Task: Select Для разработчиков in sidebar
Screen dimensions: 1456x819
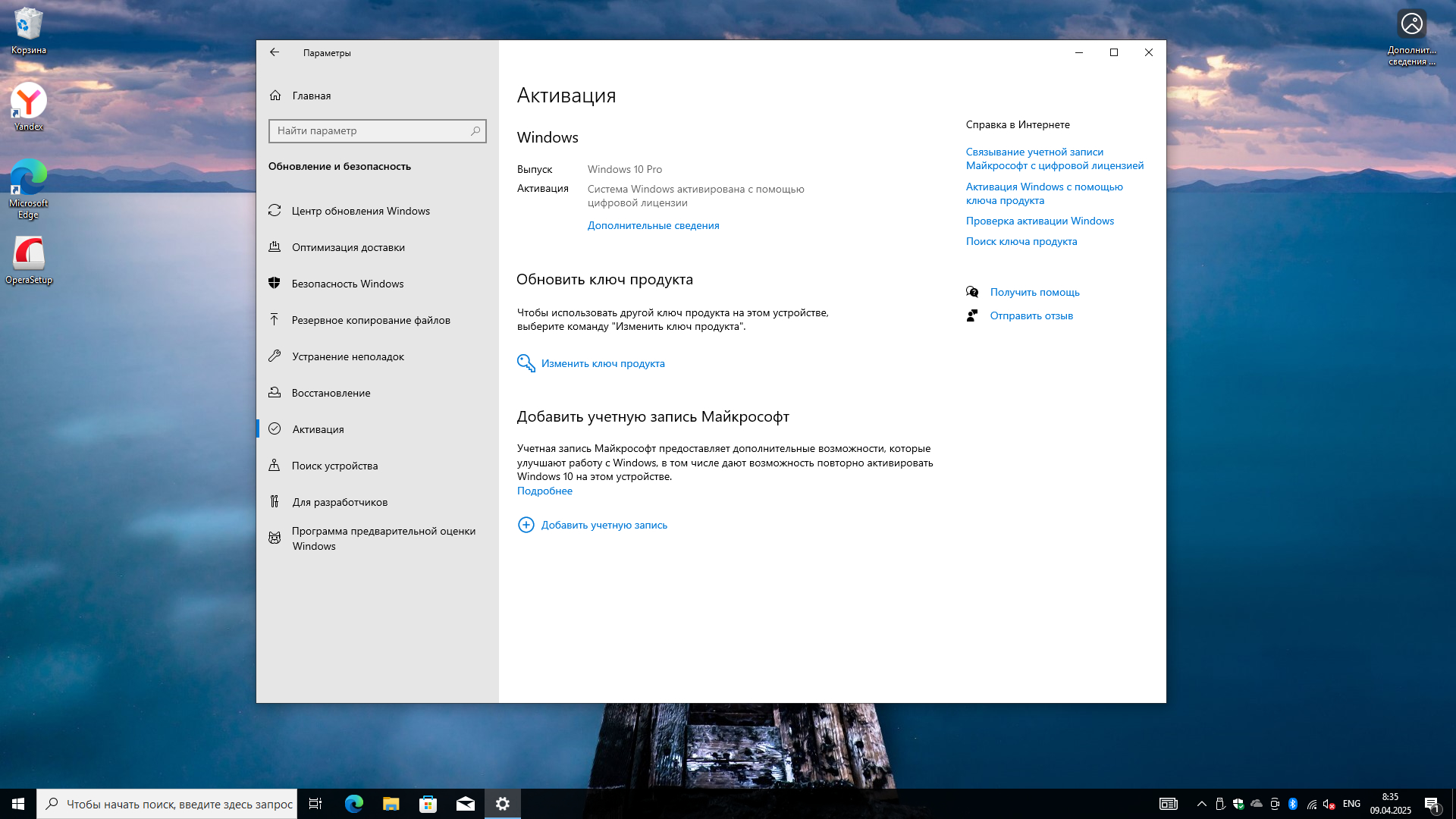Action: click(x=339, y=502)
